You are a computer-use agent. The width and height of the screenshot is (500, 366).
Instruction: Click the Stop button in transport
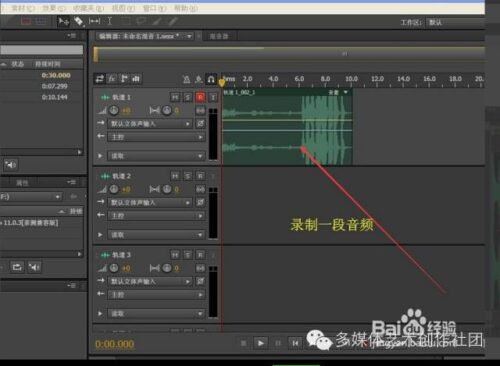tap(244, 343)
